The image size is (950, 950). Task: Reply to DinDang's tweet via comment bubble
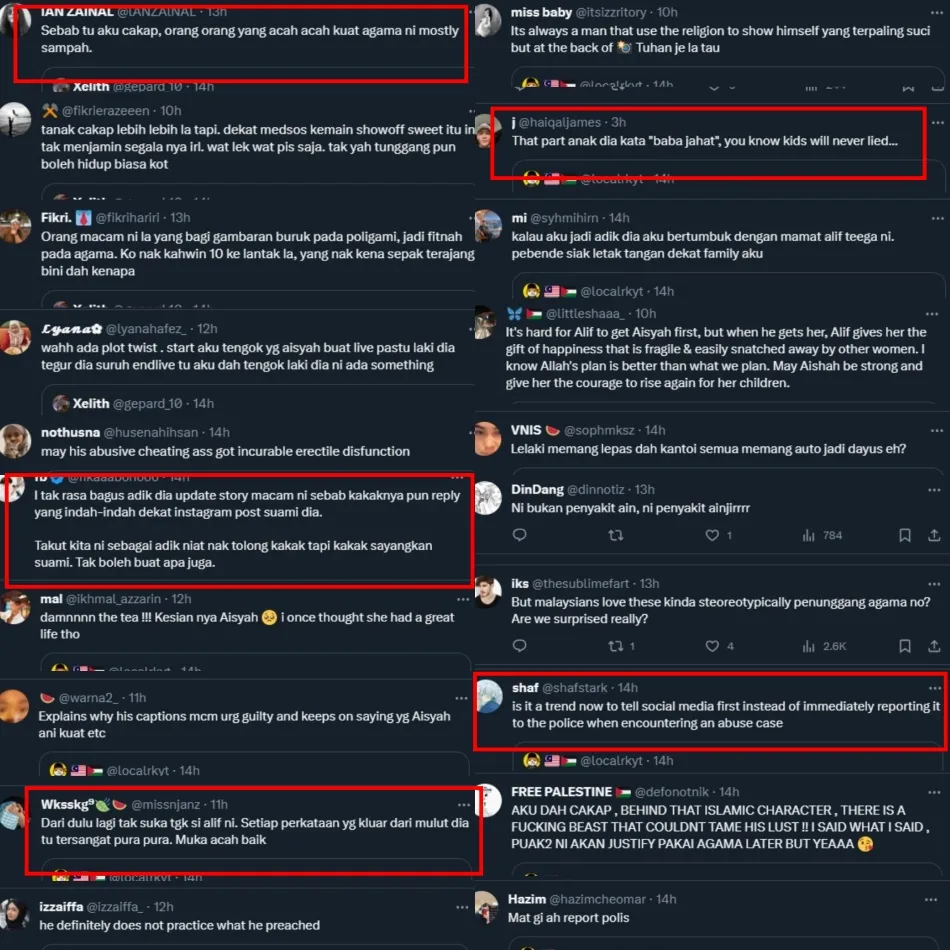click(519, 534)
